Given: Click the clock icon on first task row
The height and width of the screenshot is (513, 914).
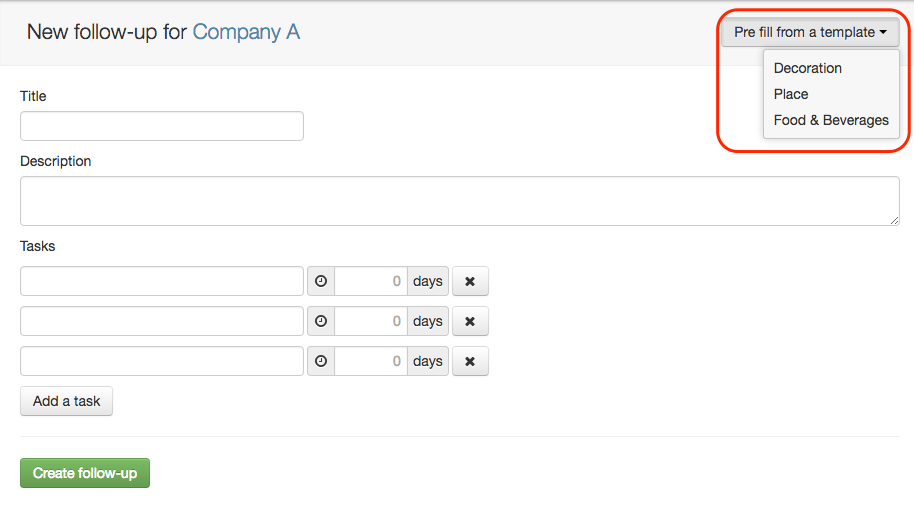Looking at the screenshot, I should 321,281.
